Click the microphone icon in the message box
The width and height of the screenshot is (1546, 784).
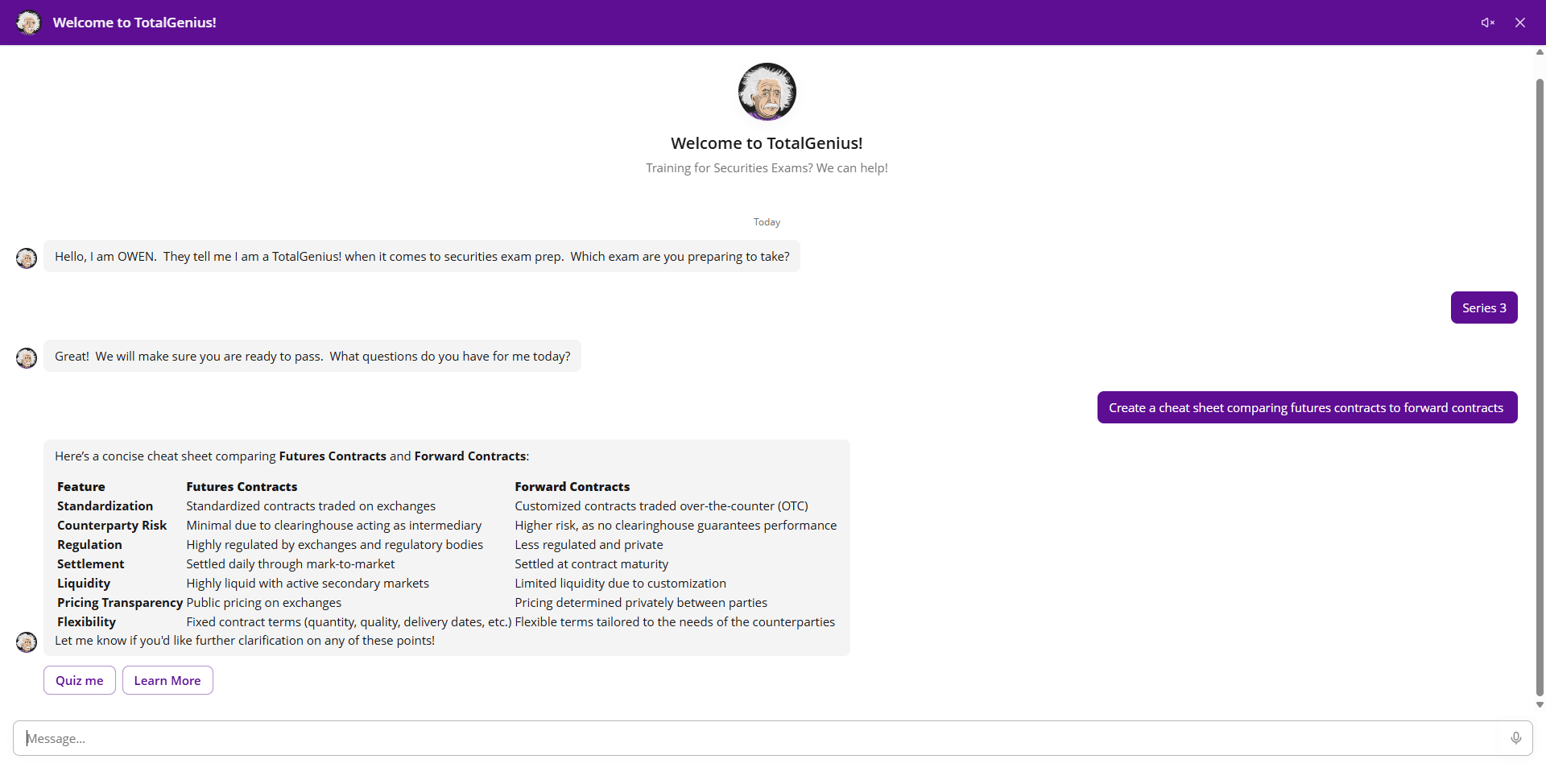coord(1516,738)
